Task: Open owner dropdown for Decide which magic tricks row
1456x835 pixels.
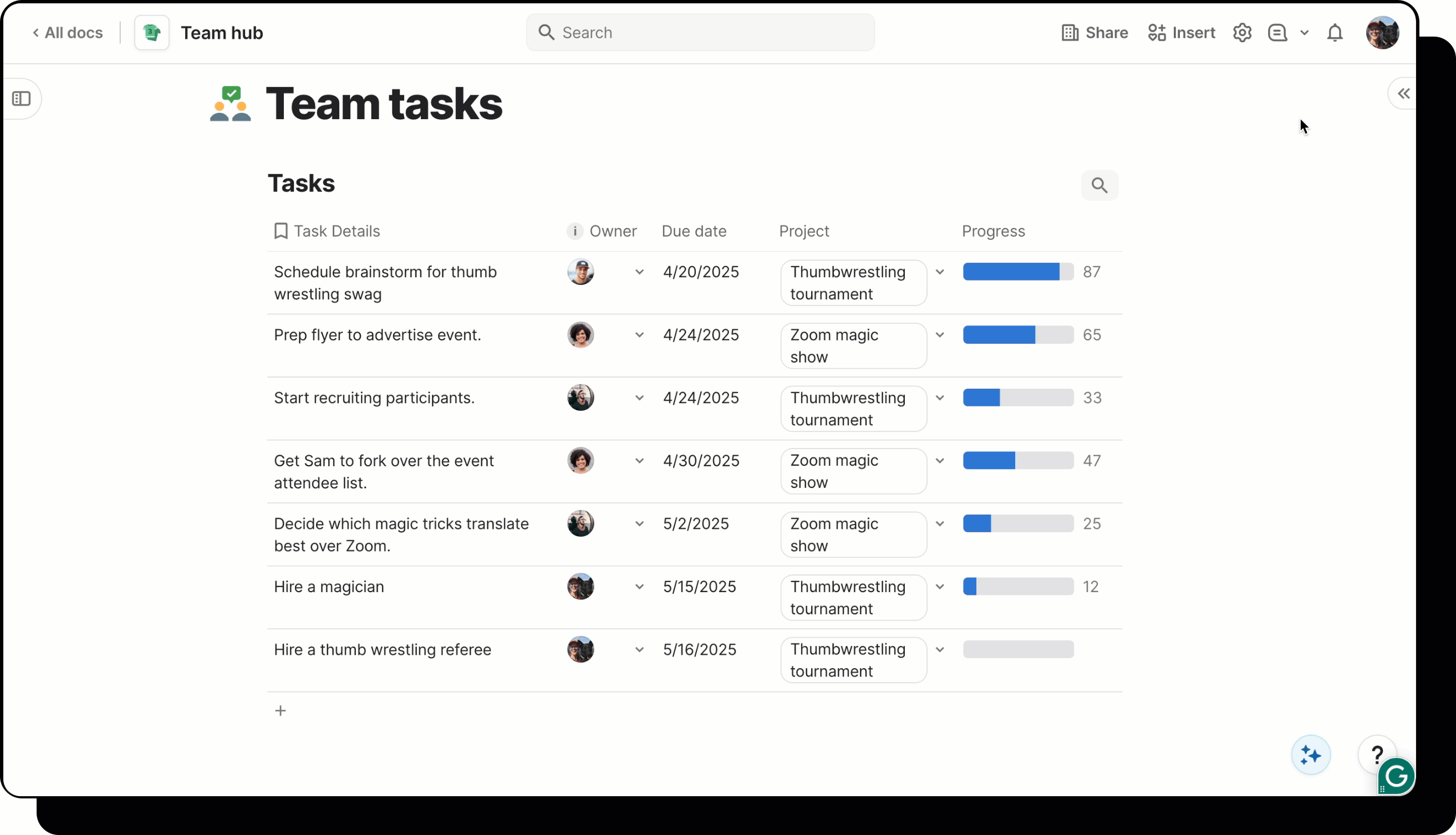Action: (639, 524)
